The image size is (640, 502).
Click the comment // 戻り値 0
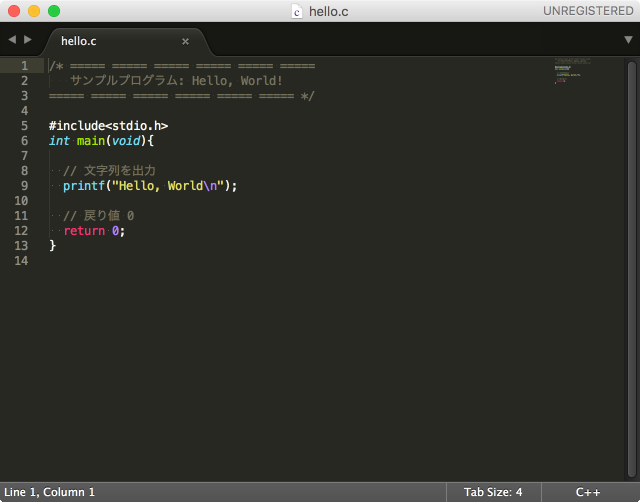pyautogui.click(x=99, y=215)
